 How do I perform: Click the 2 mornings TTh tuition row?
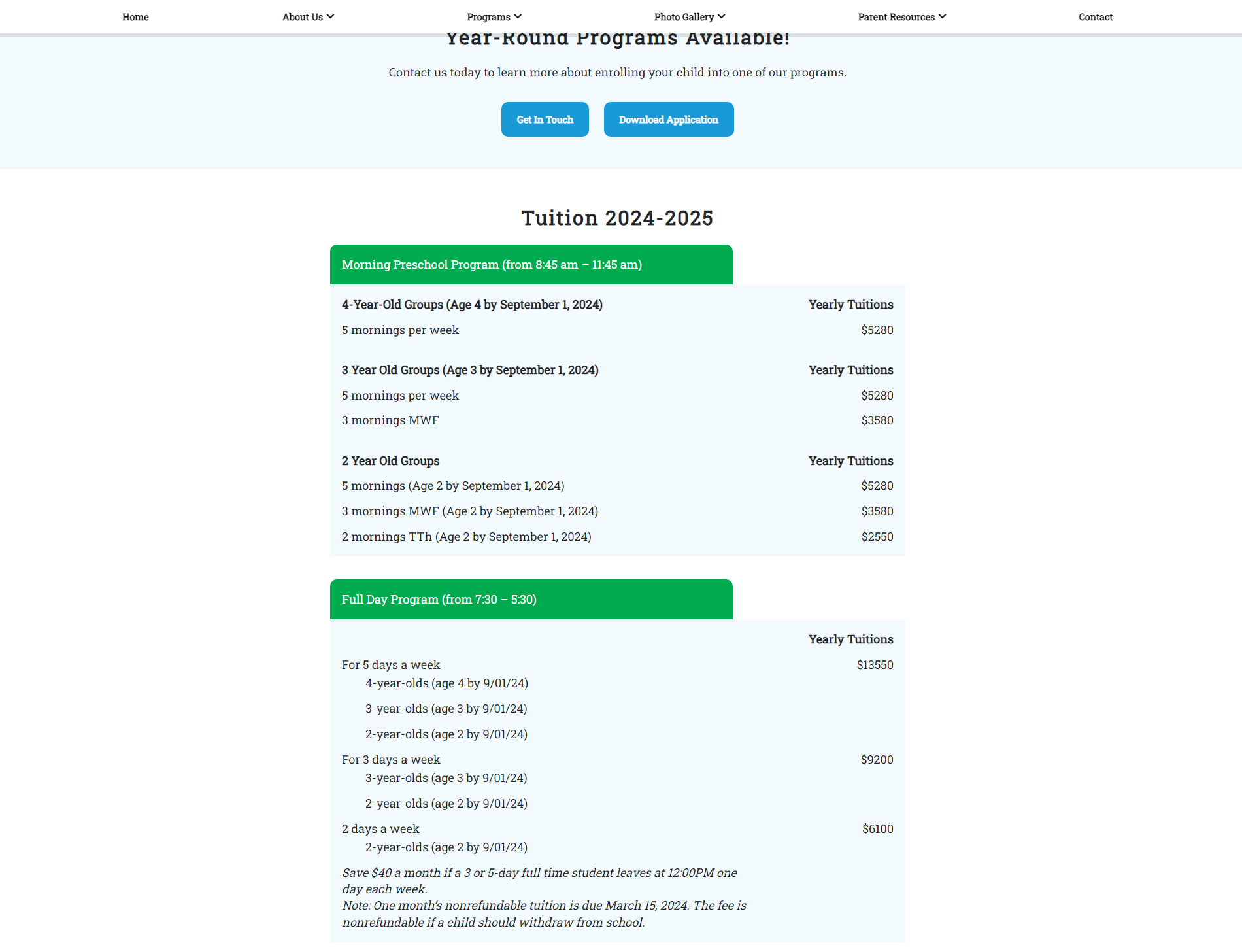(466, 537)
